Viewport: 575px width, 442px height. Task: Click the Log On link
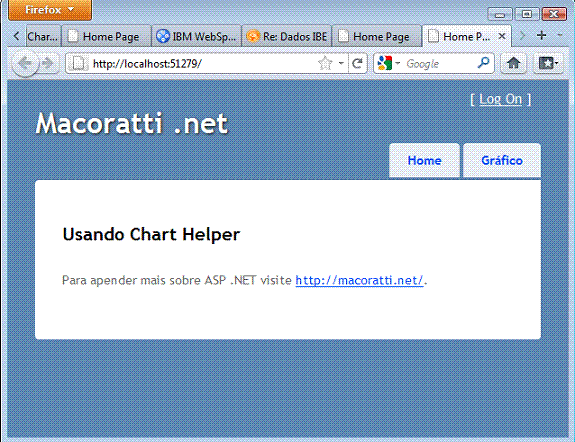point(501,99)
